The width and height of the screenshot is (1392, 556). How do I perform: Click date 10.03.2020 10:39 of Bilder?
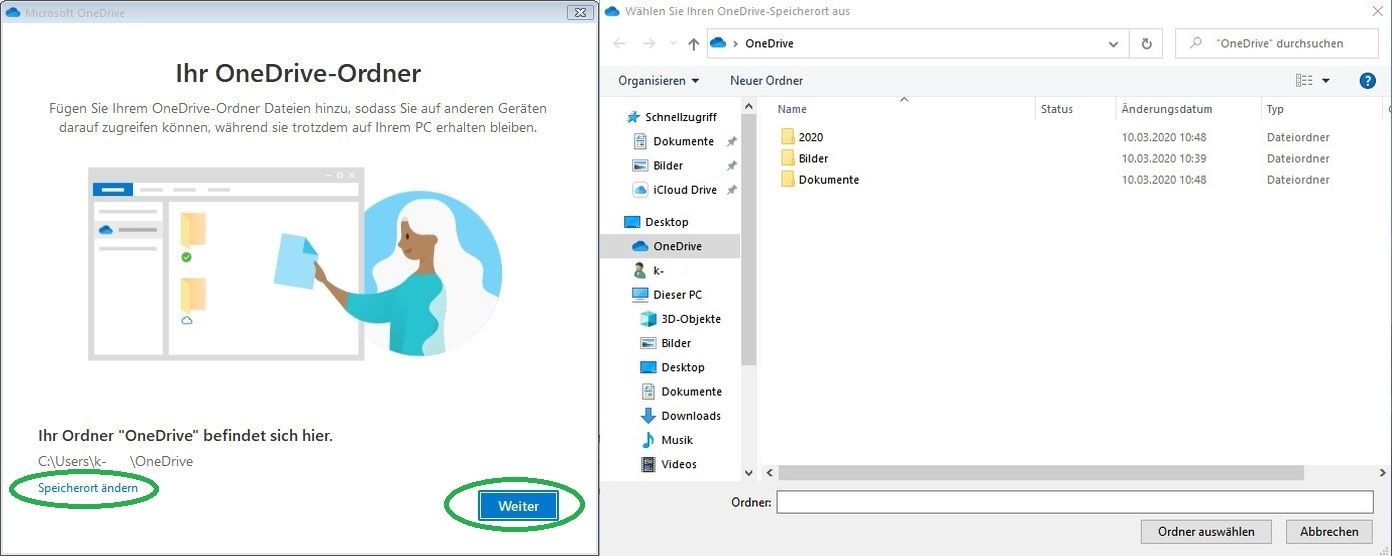[1164, 158]
